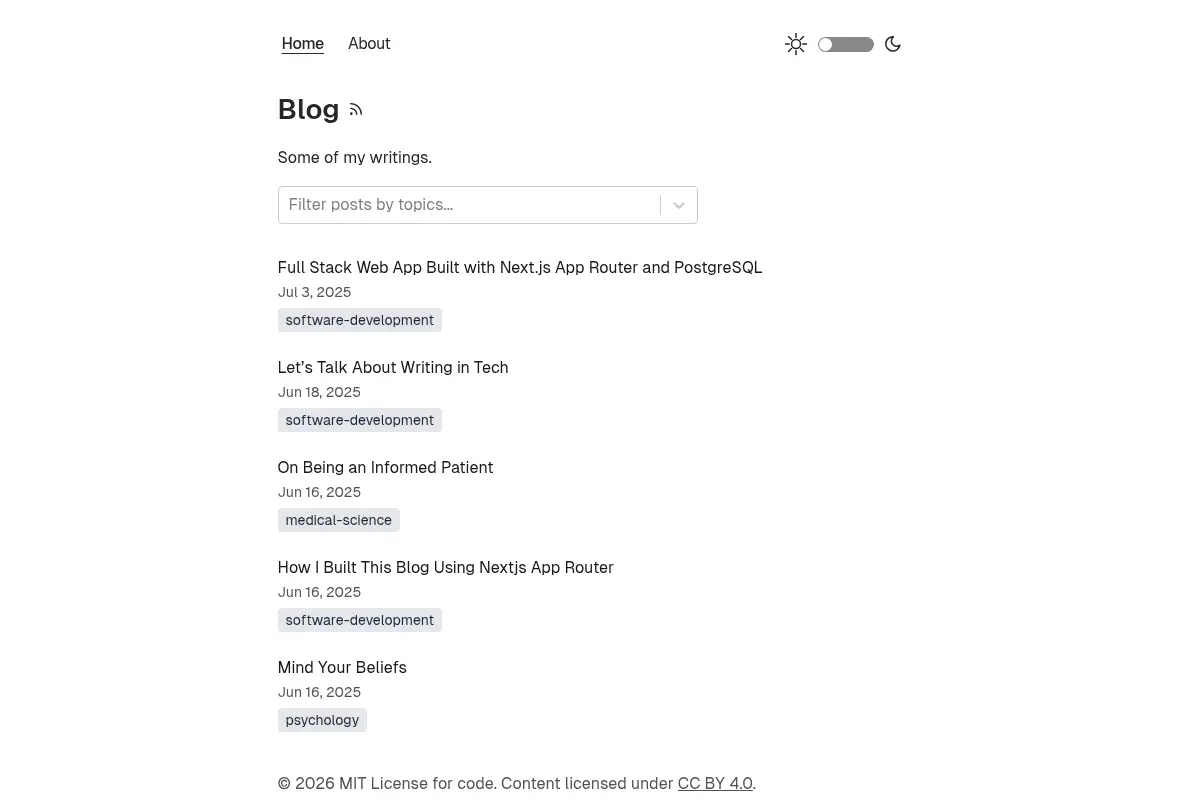Screen dimensions: 1200x800
Task: Open How I Built This Blog post
Action: (446, 567)
